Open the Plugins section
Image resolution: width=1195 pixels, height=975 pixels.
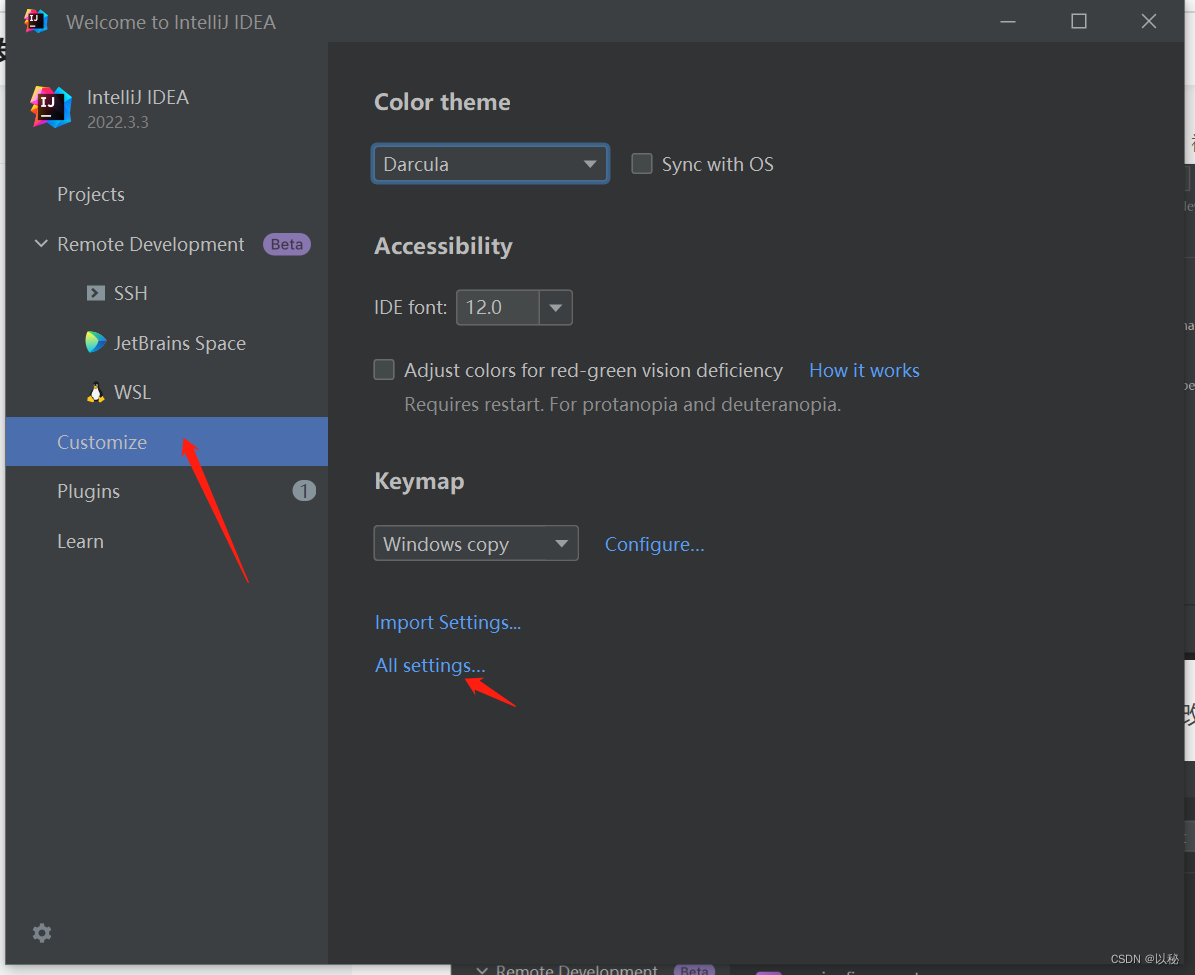(x=167, y=492)
